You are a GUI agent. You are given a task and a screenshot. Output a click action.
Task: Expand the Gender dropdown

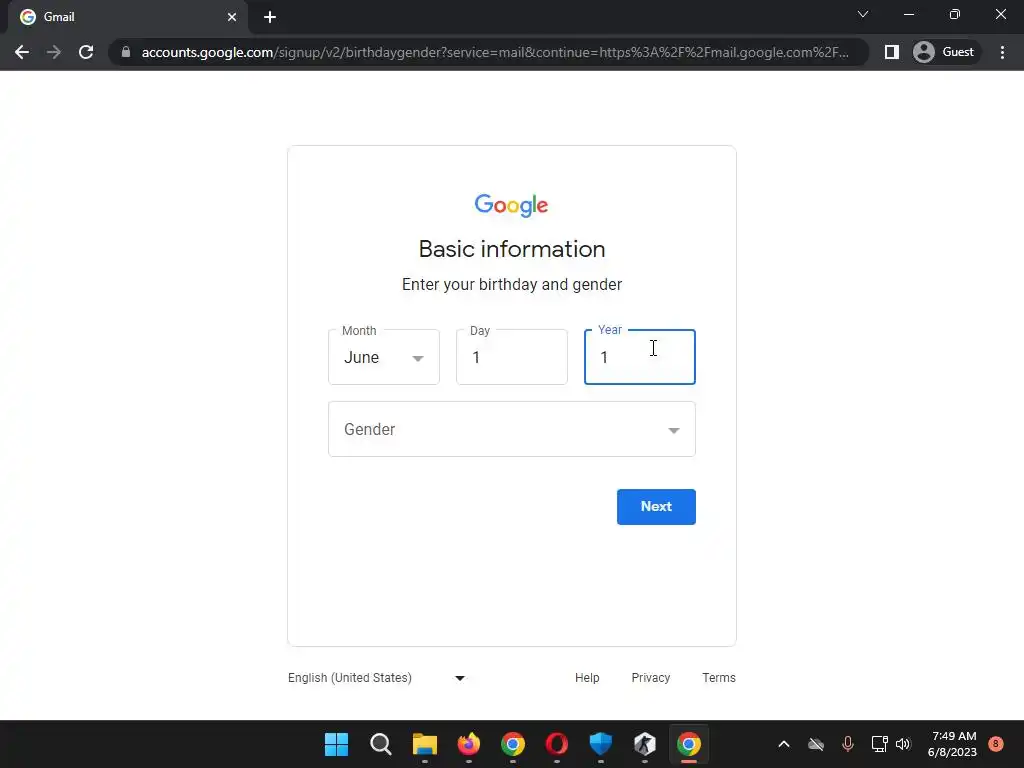[x=512, y=429]
